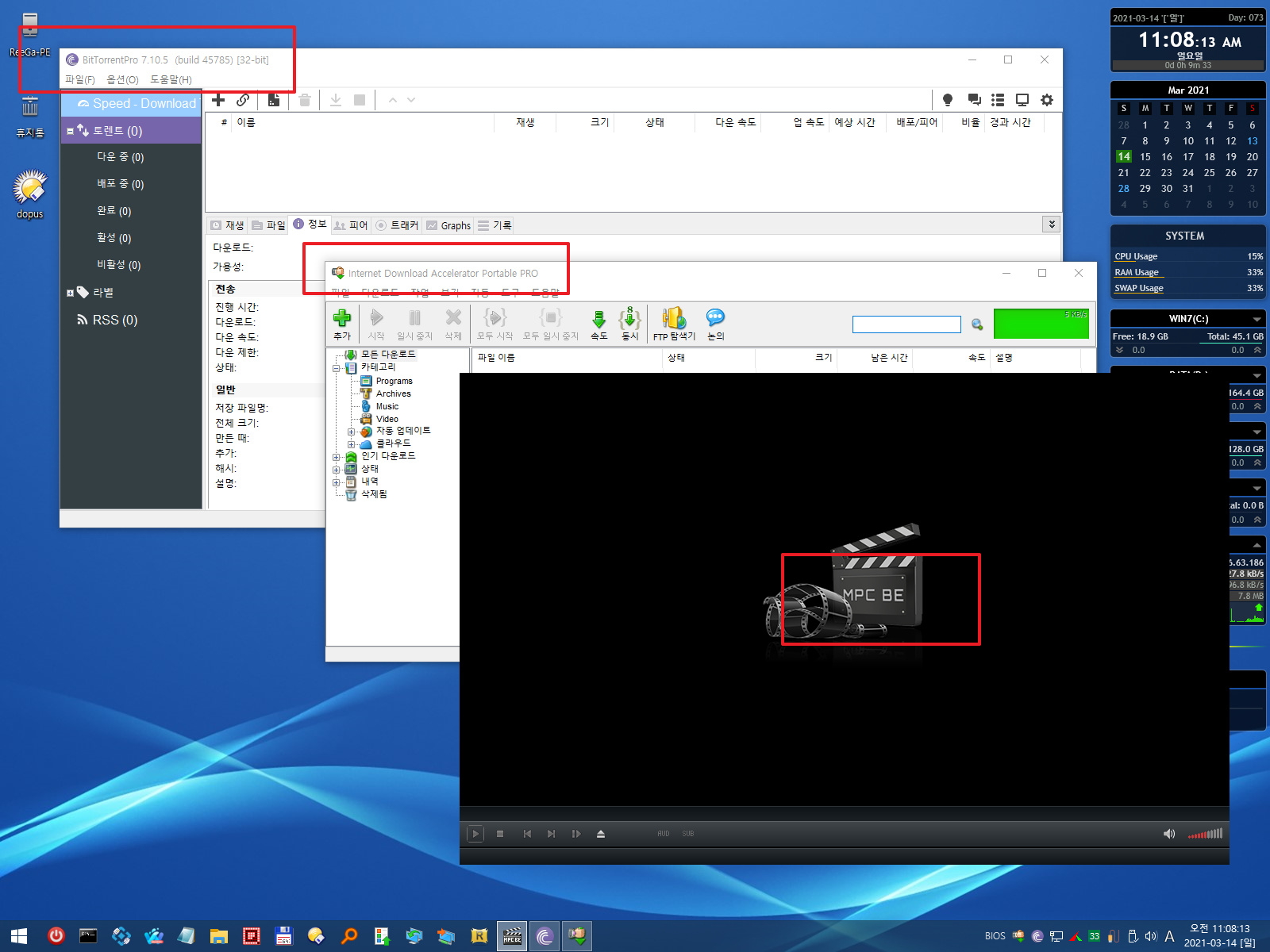The image size is (1270, 952).
Task: Stop torrent with the square icon in BitTorrentPro
Action: tap(360, 100)
